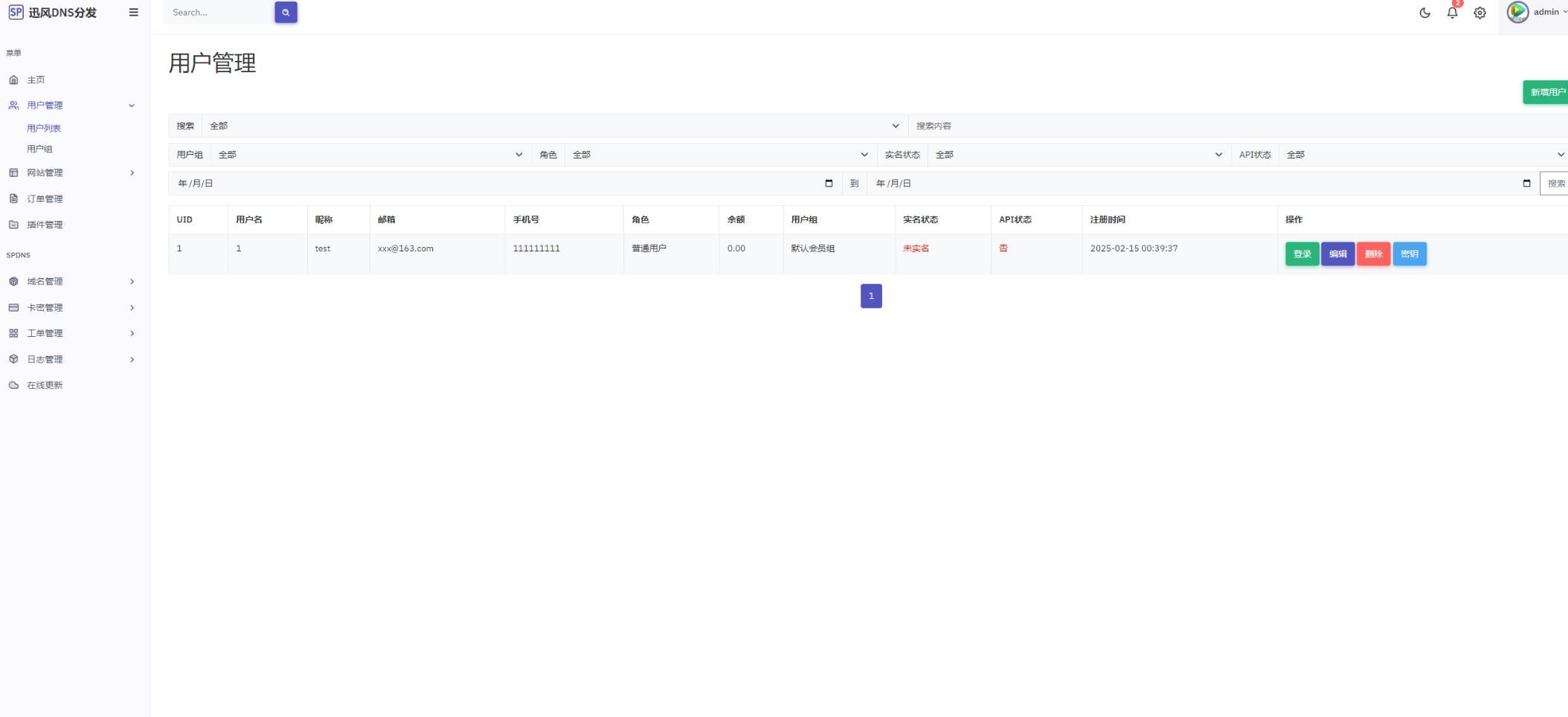Click the 主页 home icon in the sidebar
This screenshot has height=717, width=1568.
coord(13,80)
